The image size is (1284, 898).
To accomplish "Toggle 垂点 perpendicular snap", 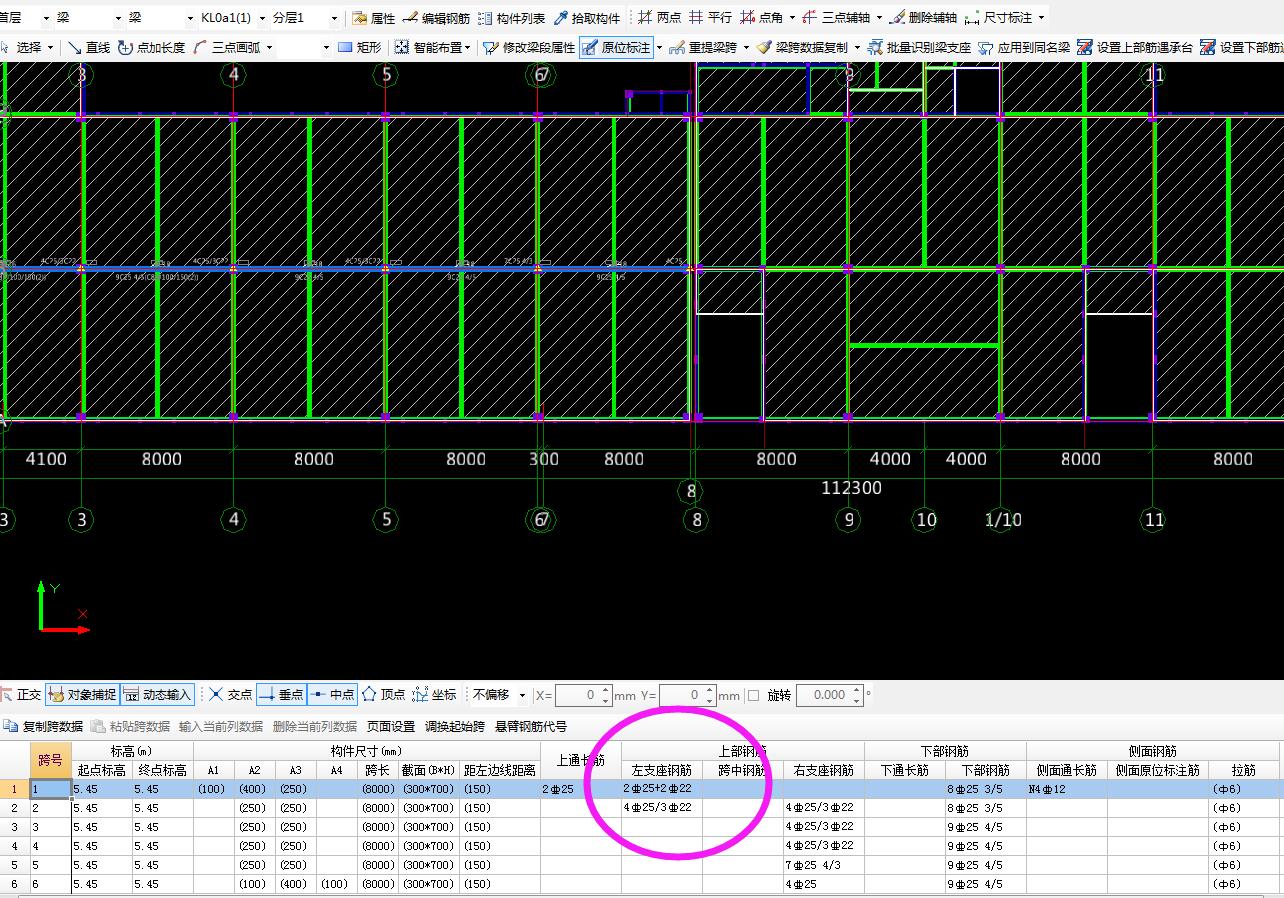I will point(281,694).
